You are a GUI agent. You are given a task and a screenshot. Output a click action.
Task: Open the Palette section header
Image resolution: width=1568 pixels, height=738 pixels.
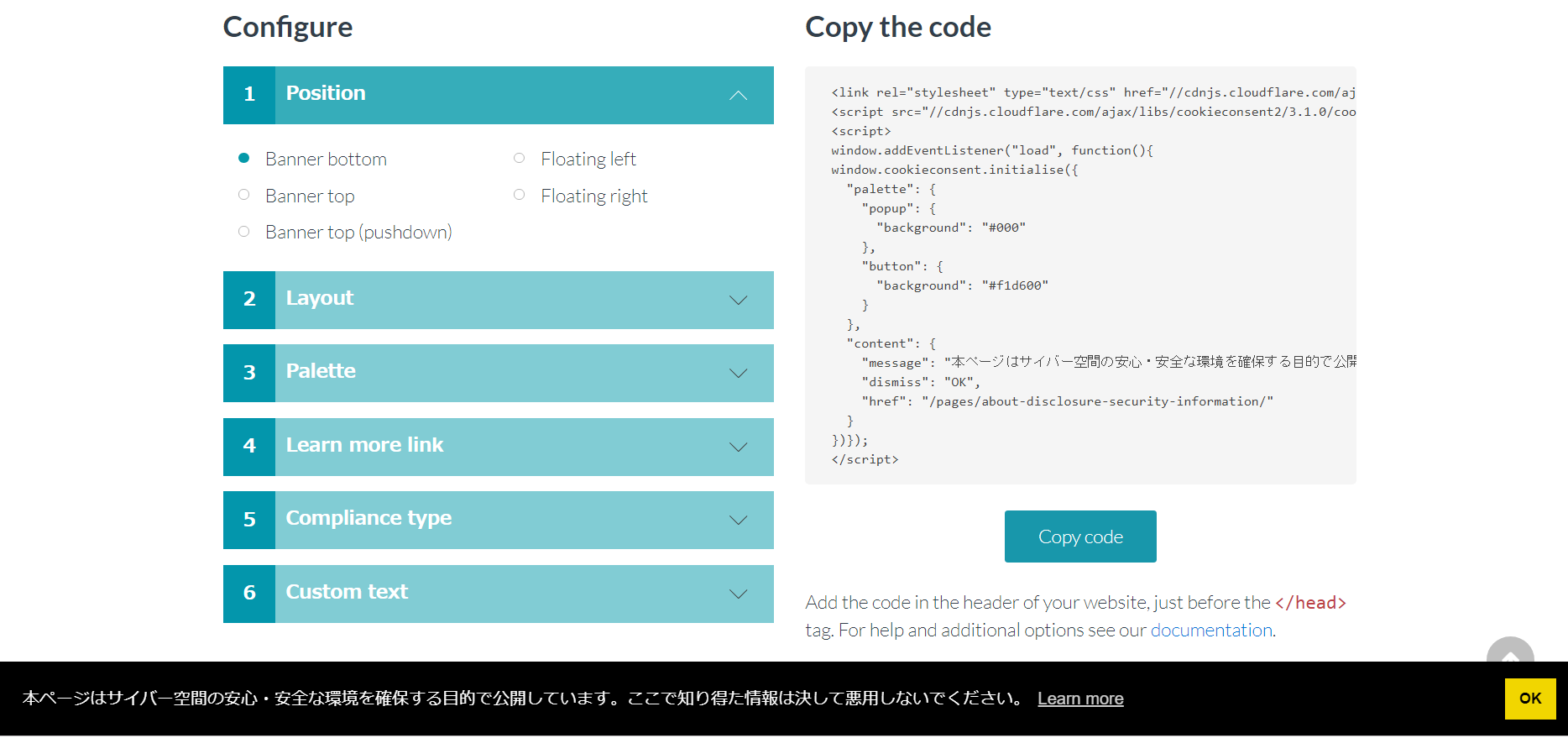click(499, 373)
